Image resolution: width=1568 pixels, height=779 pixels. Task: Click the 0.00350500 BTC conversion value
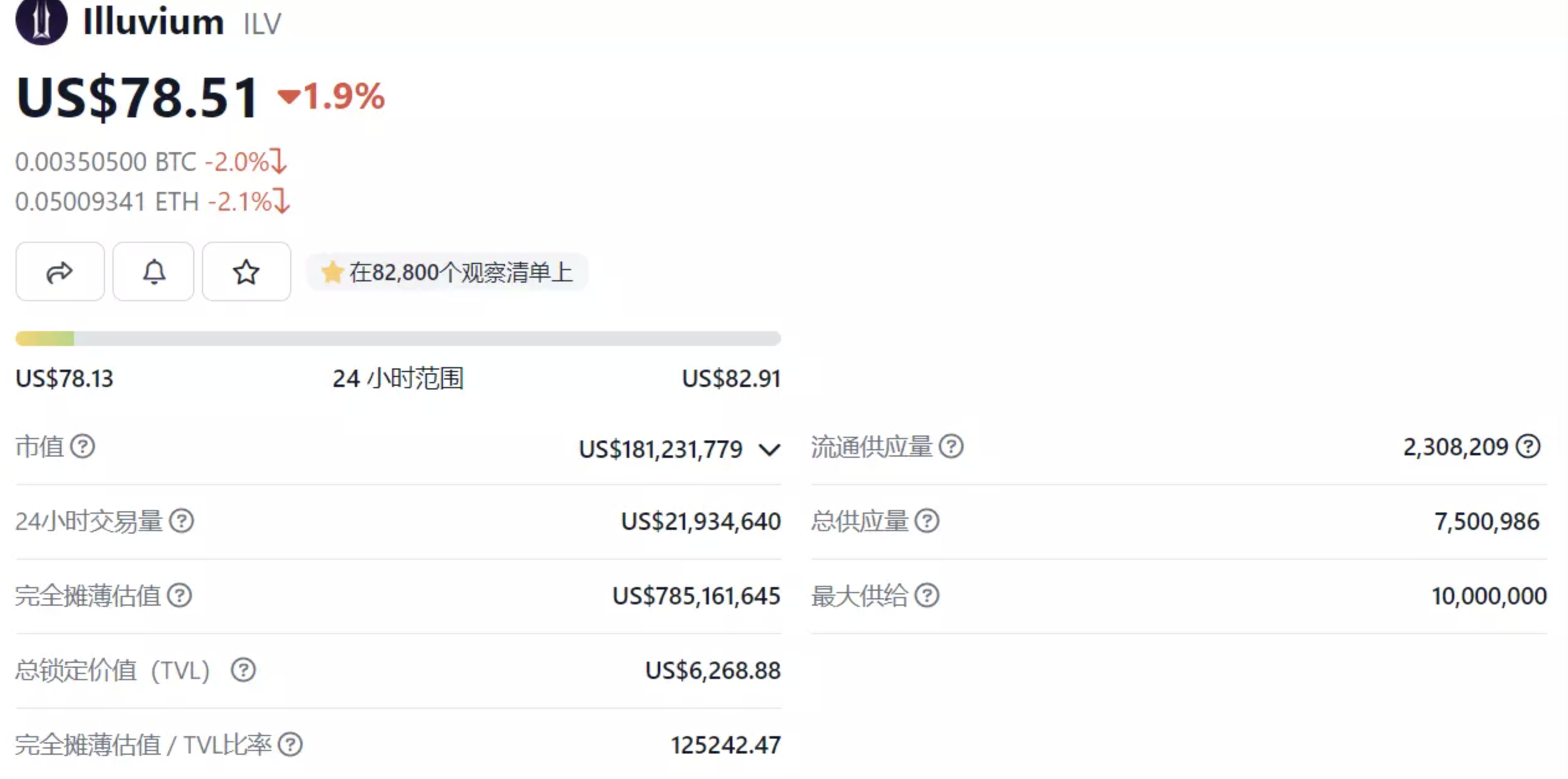pos(104,162)
